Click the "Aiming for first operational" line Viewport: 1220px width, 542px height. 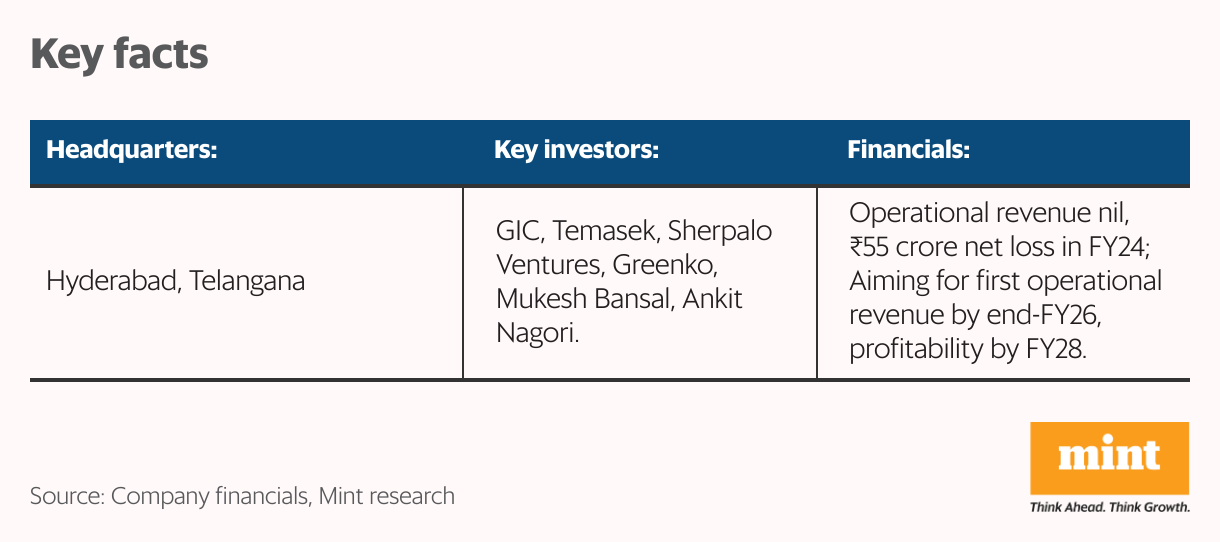(1004, 281)
